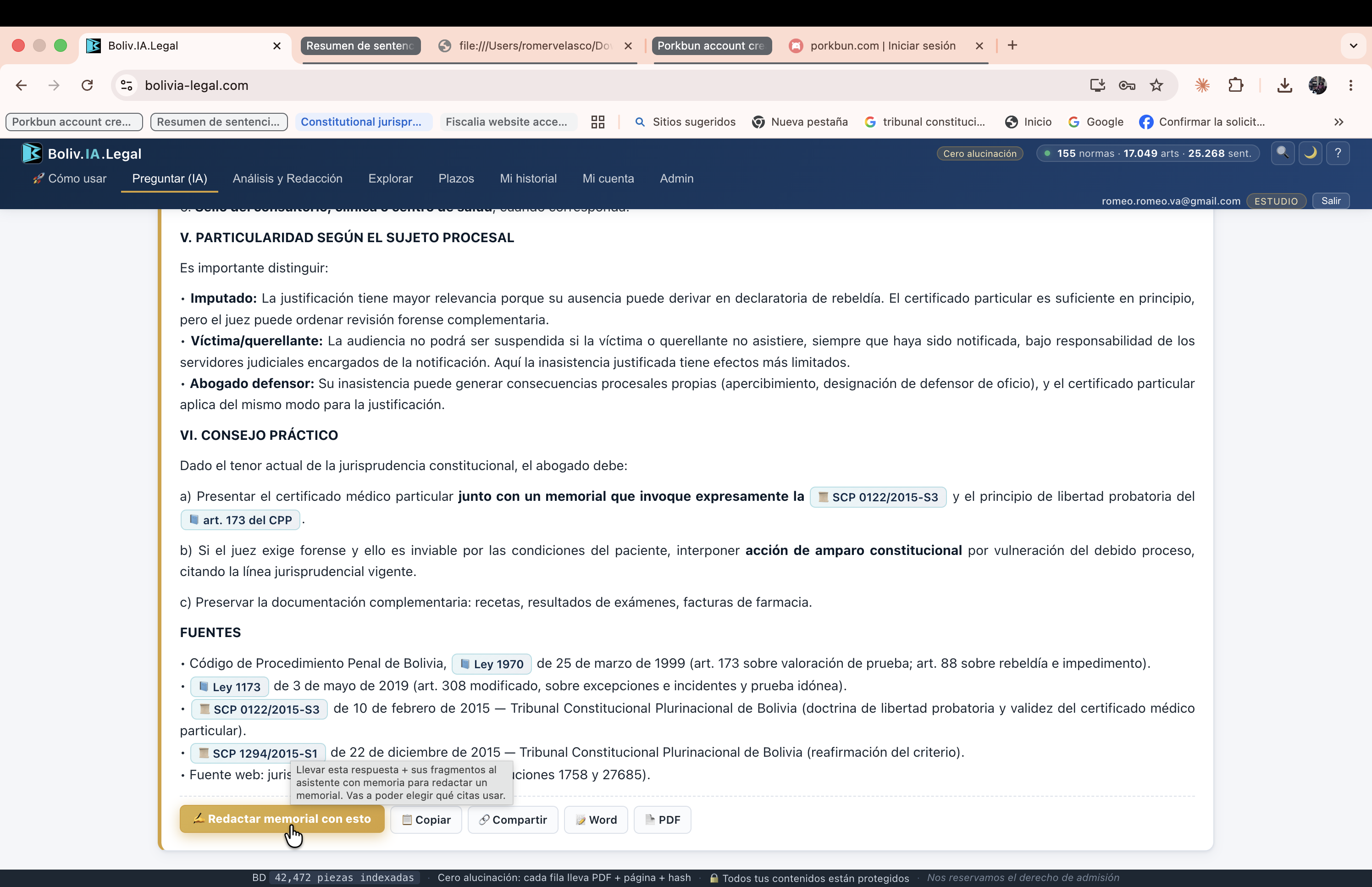Viewport: 1372px width, 887px height.
Task: Open the Porkbun account cre... bookmark
Action: click(x=74, y=122)
